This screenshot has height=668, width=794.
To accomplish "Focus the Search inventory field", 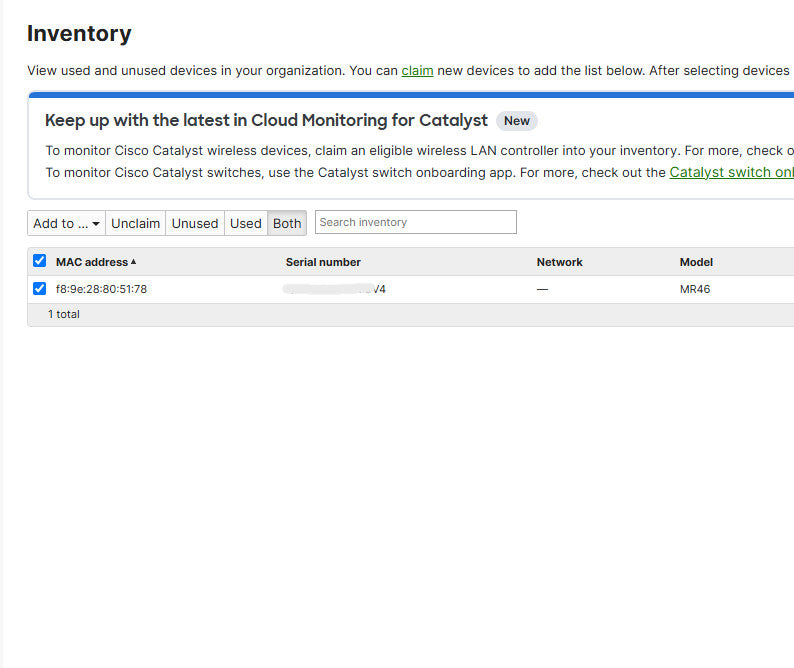I will click(416, 222).
